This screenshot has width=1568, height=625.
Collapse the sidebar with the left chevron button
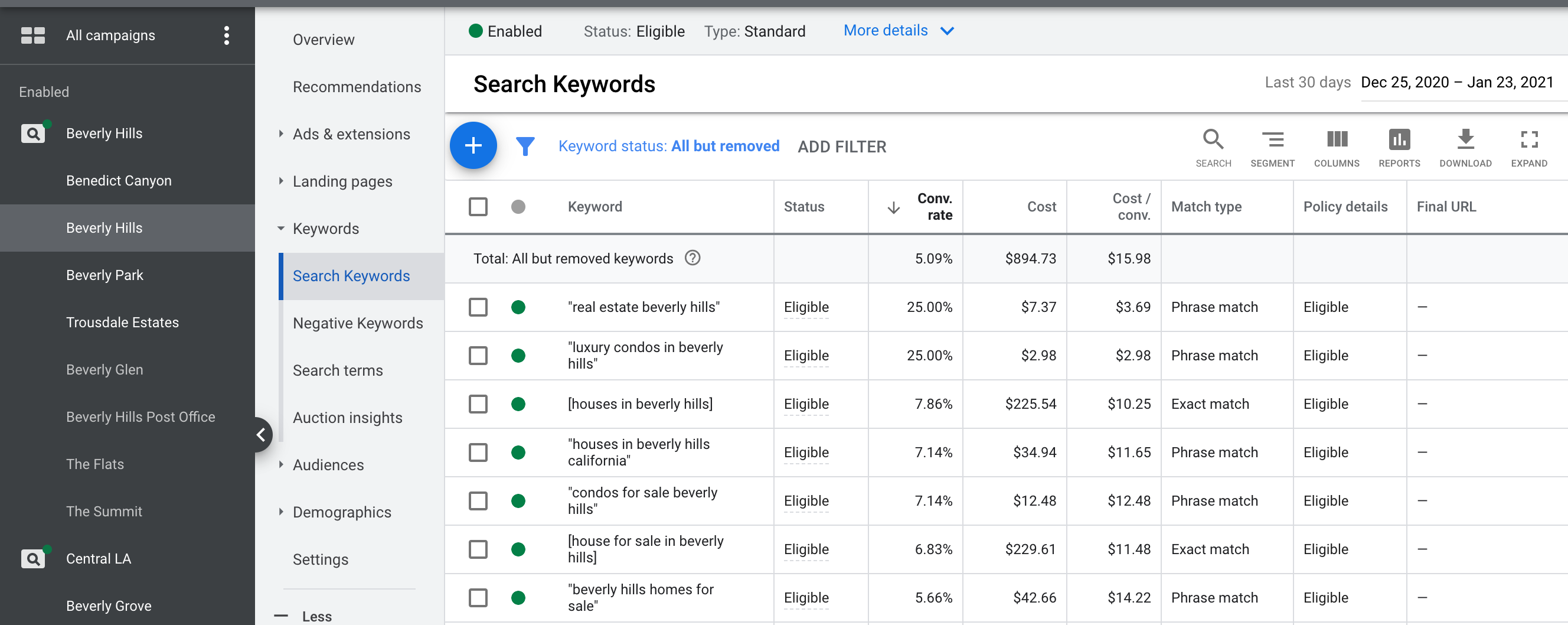click(x=260, y=434)
